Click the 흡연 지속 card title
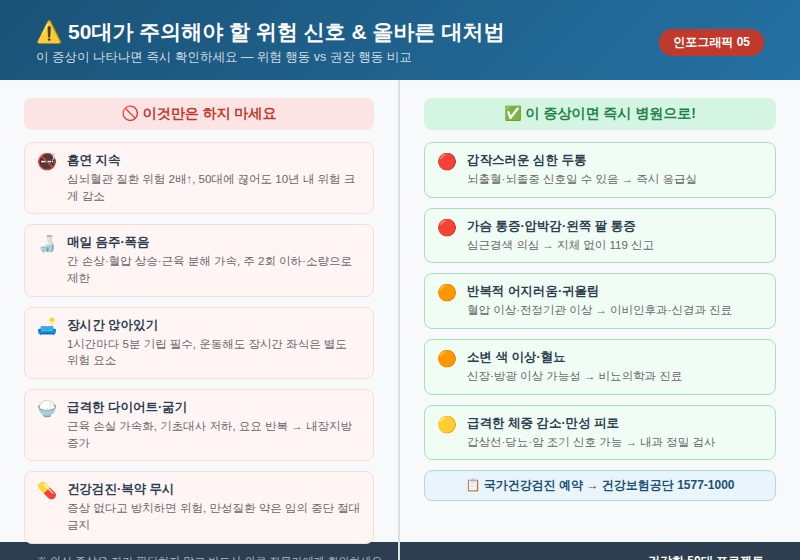The height and width of the screenshot is (560, 800). click(x=94, y=160)
